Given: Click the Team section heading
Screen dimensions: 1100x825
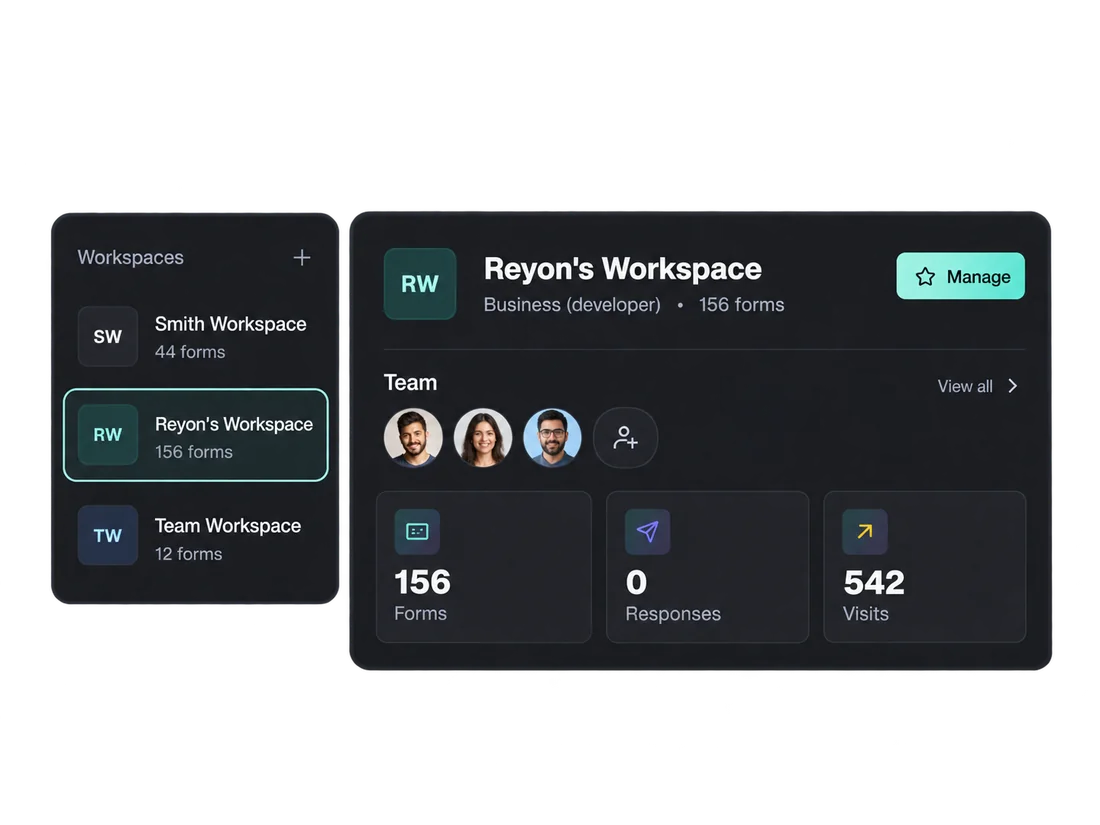Looking at the screenshot, I should 410,382.
